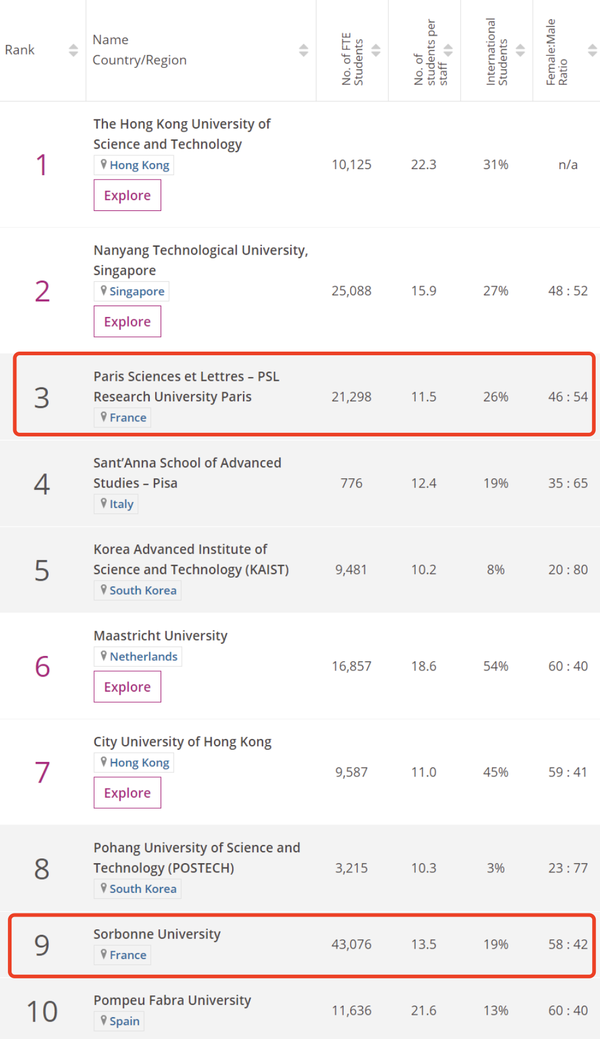Sort by Name Country/Region arrows
Viewport: 600px width, 1039px height.
coord(303,50)
